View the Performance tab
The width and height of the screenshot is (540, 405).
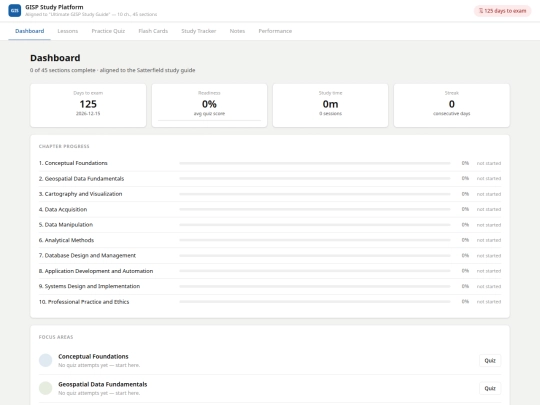275,31
